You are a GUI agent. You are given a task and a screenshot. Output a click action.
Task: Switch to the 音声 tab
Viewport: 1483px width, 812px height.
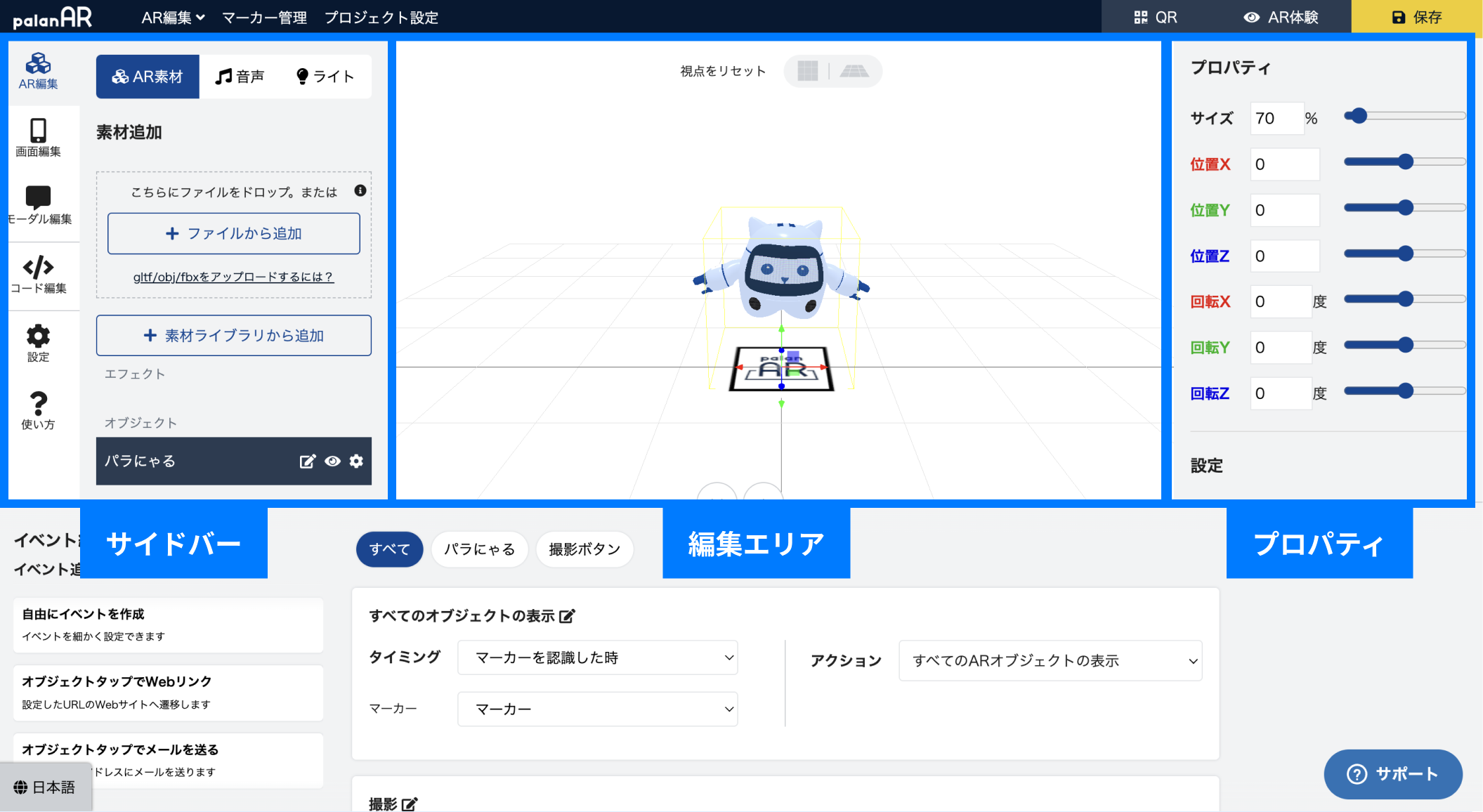point(240,77)
